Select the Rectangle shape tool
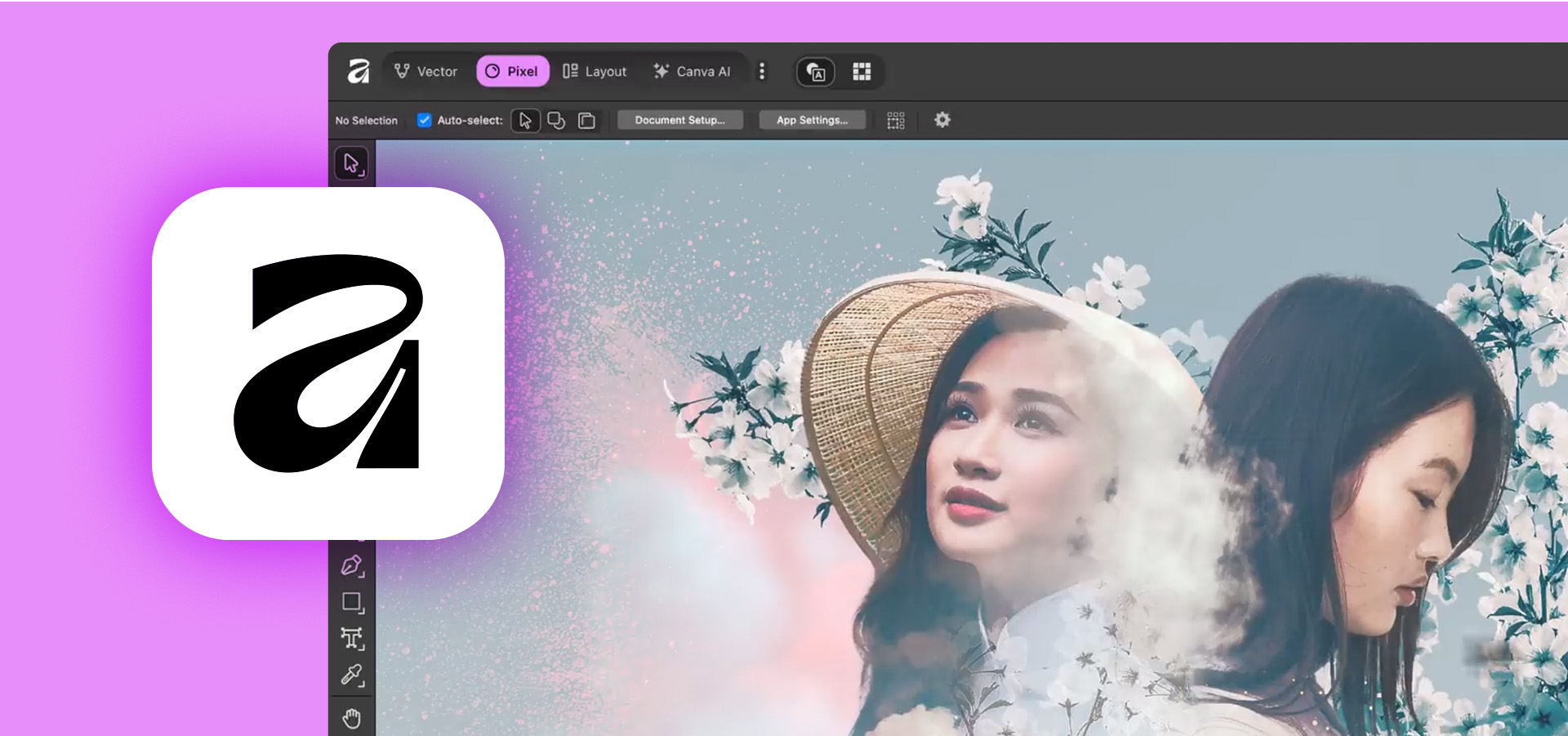Viewport: 1568px width, 736px height. pyautogui.click(x=352, y=603)
